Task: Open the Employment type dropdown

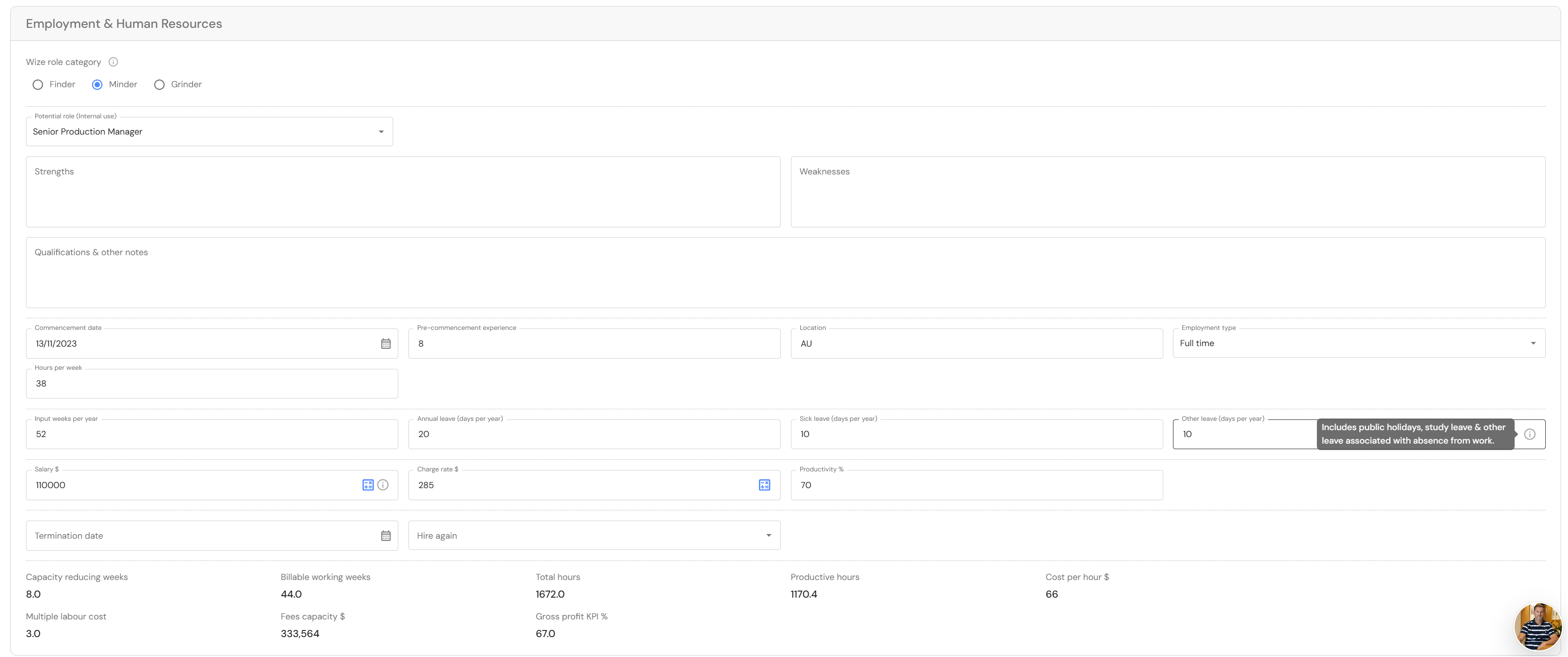Action: tap(1359, 344)
